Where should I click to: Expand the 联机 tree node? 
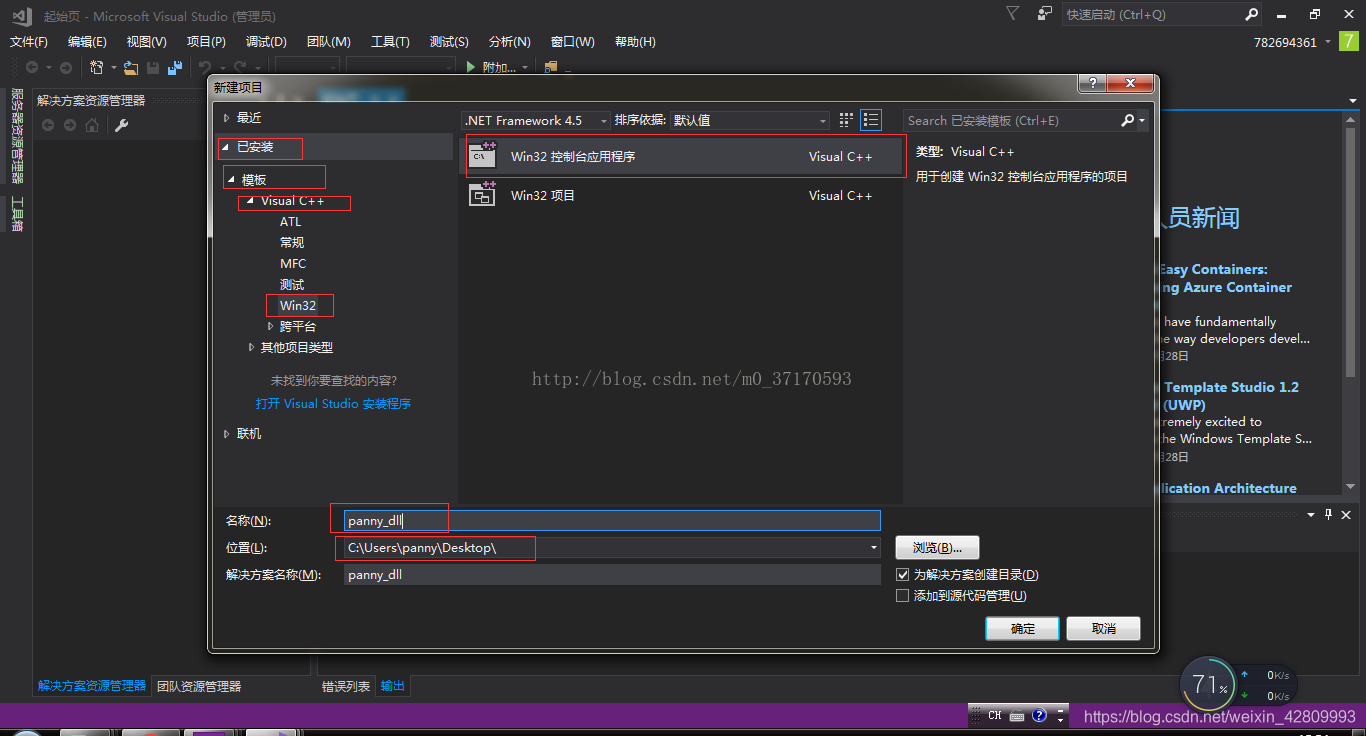(227, 433)
